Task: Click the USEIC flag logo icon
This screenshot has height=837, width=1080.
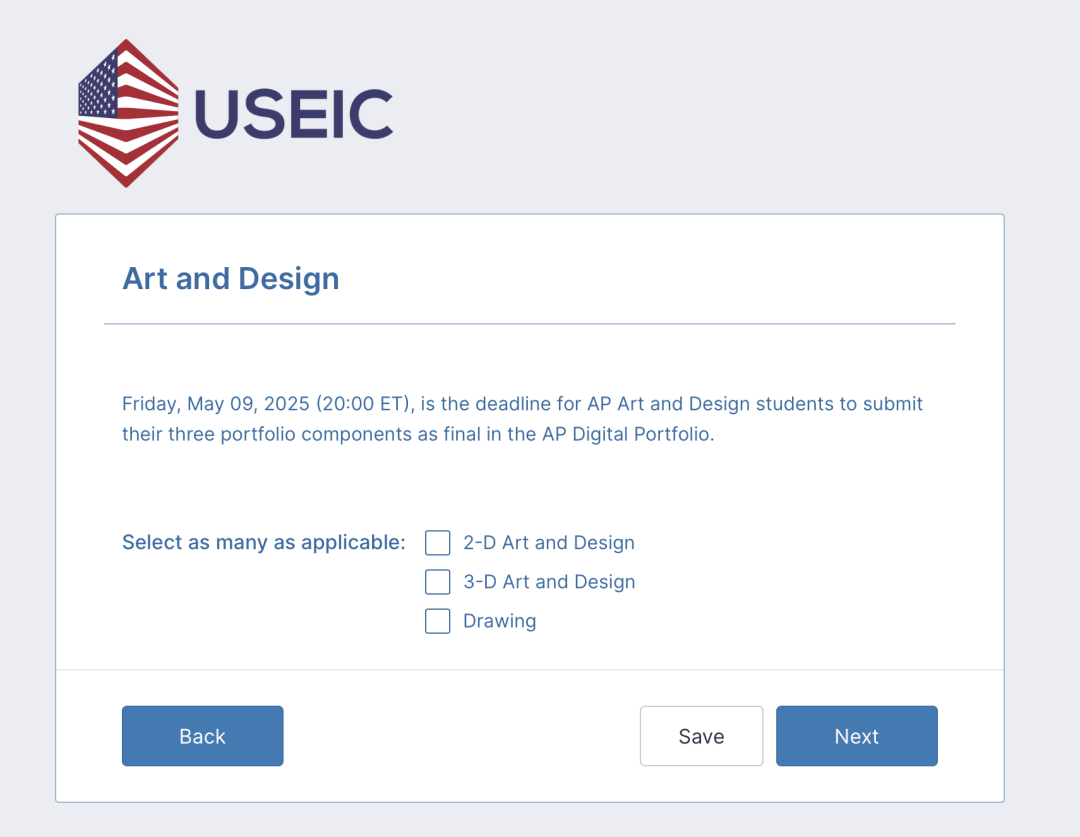Action: (x=128, y=113)
